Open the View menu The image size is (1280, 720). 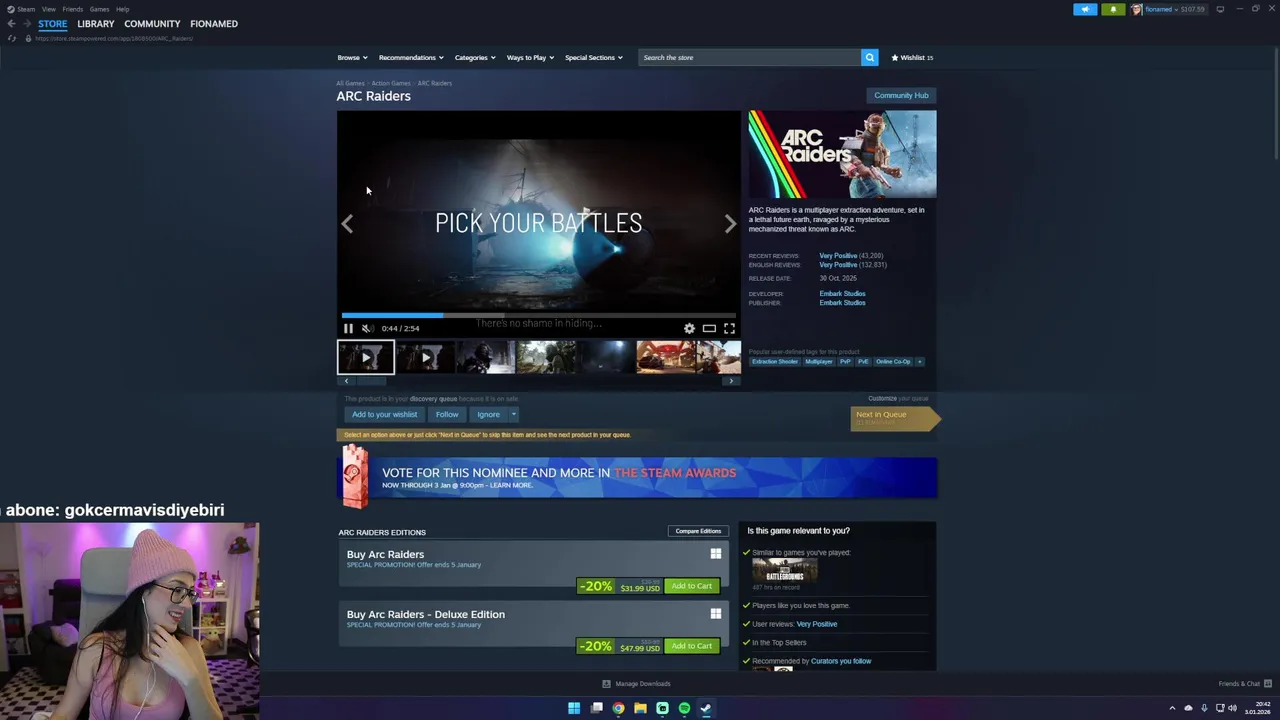(49, 9)
